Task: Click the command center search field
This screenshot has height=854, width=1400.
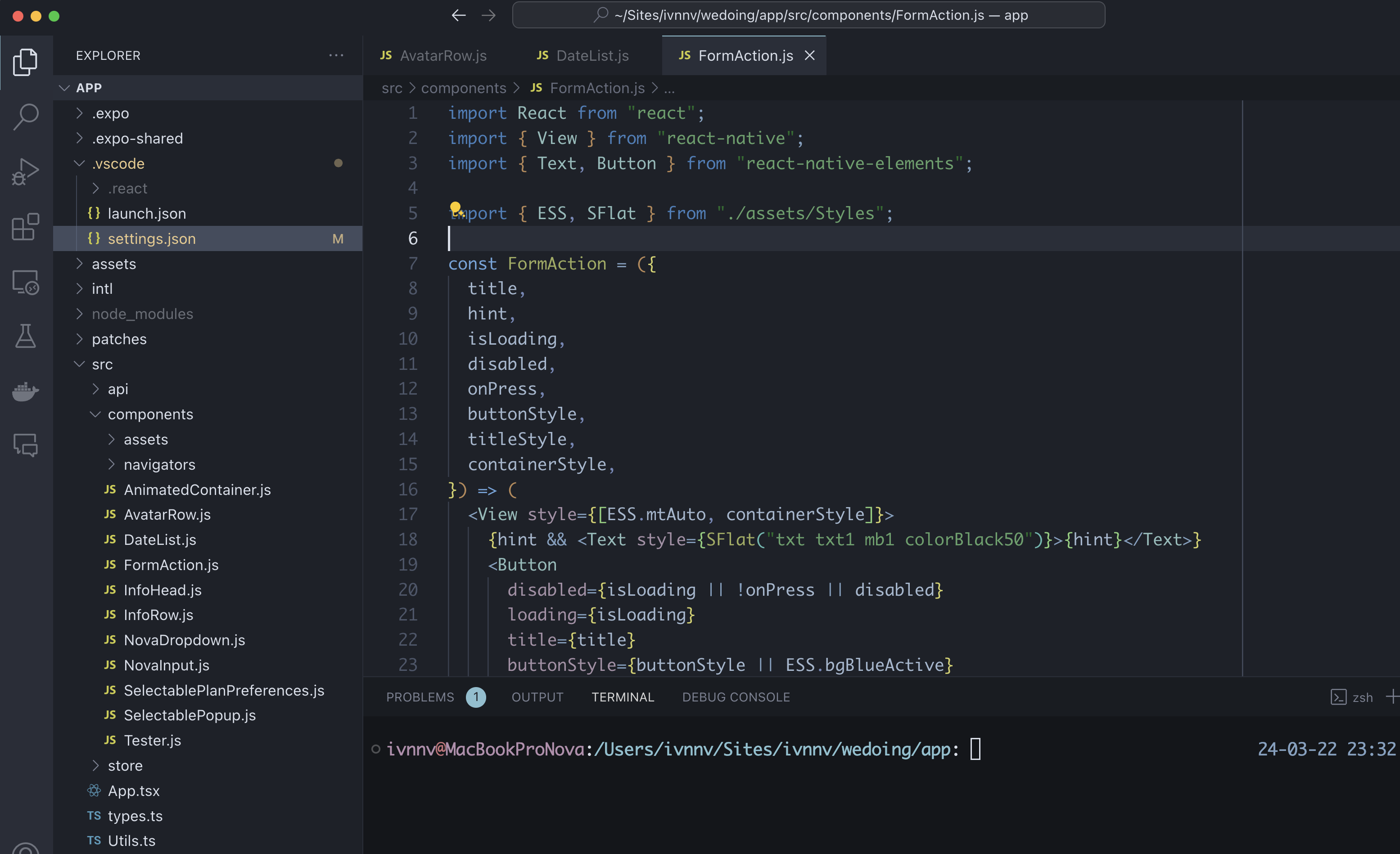Action: [808, 15]
